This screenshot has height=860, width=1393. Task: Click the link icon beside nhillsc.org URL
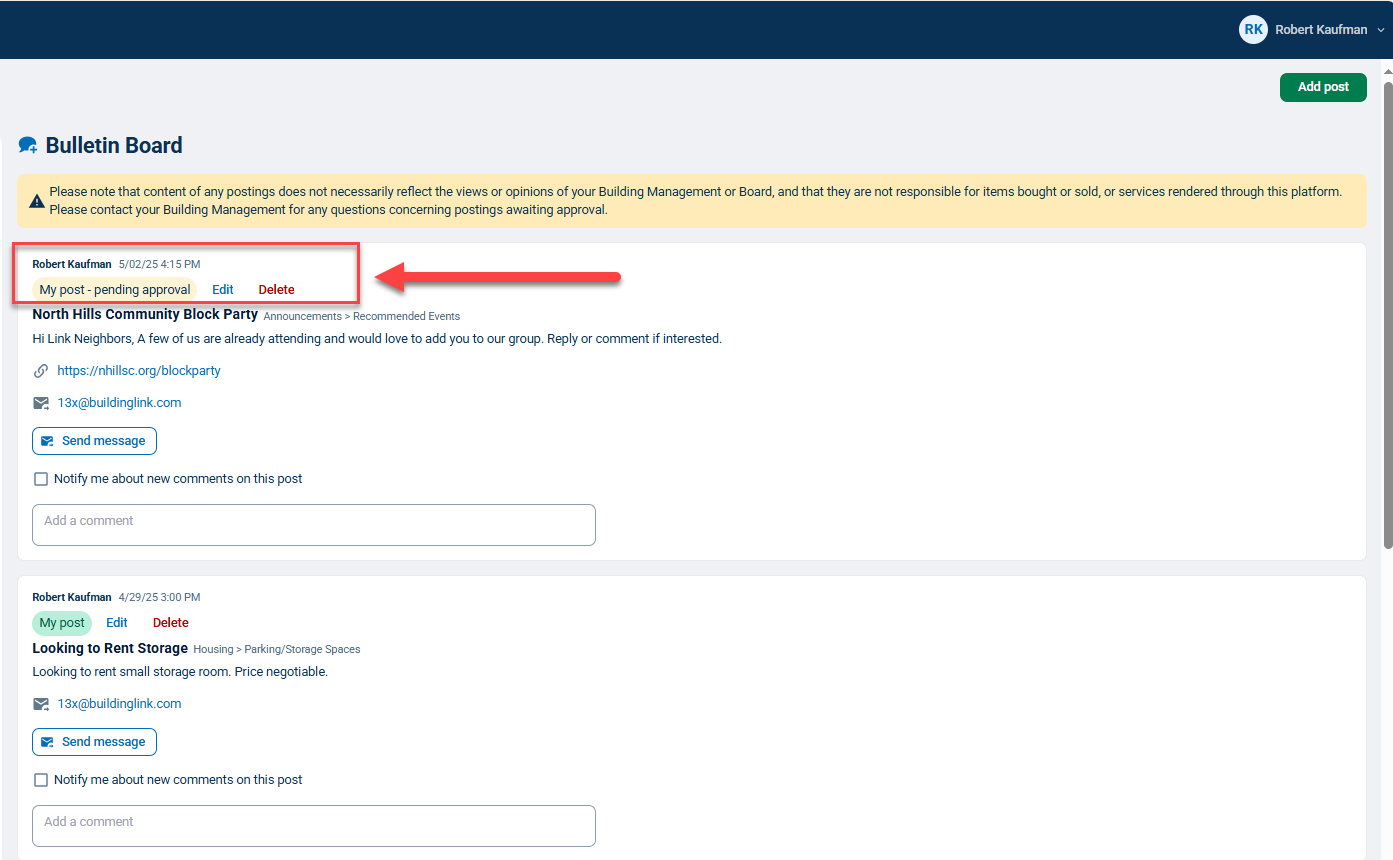pyautogui.click(x=41, y=371)
